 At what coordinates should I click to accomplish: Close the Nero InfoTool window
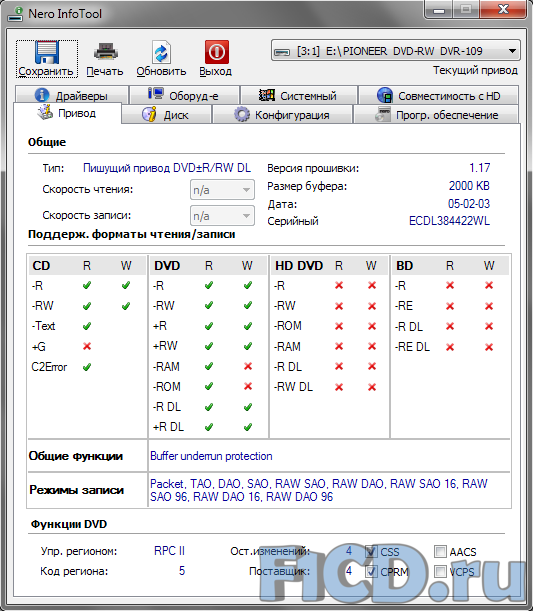[503, 9]
